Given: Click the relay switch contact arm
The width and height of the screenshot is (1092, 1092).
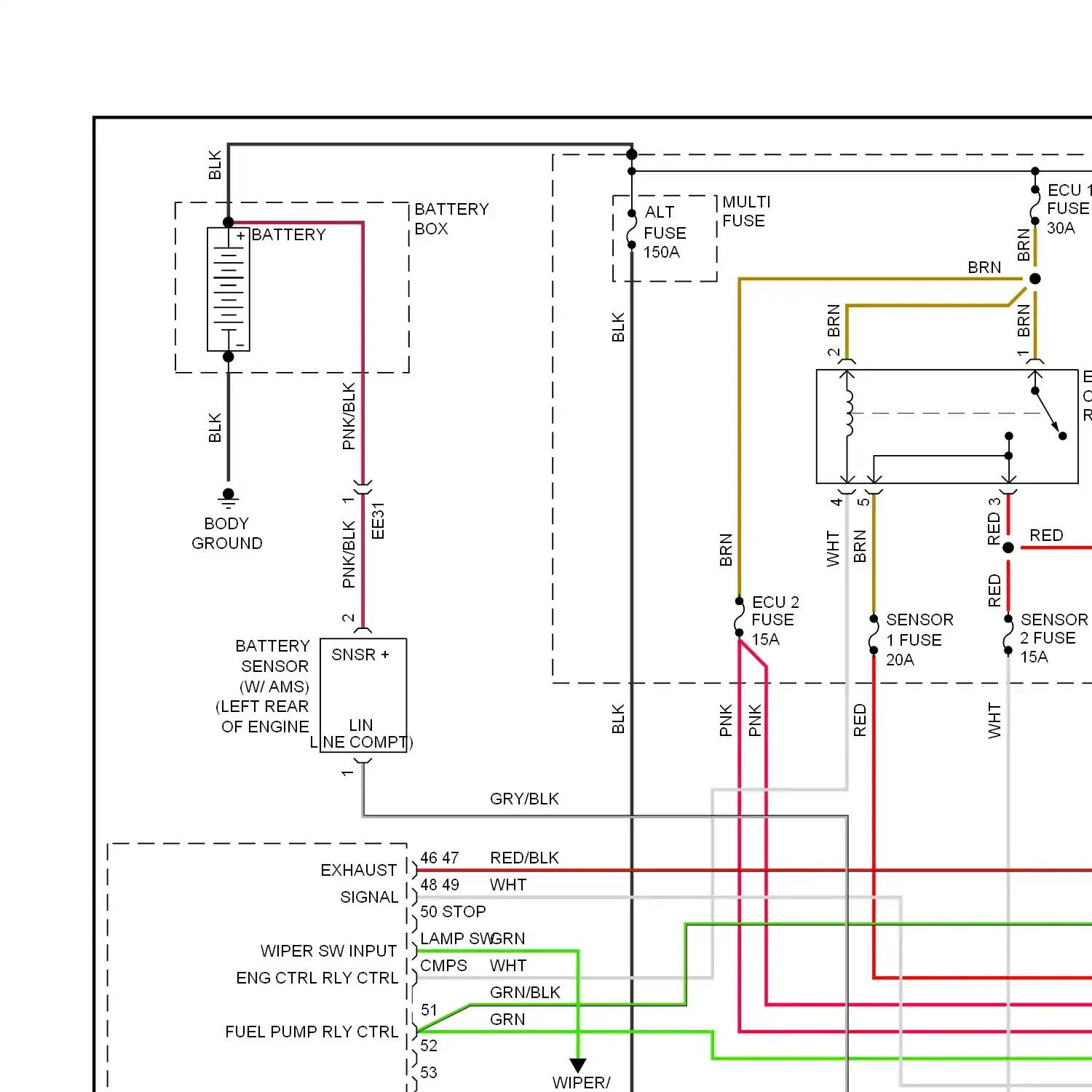Looking at the screenshot, I should pos(1048,414).
